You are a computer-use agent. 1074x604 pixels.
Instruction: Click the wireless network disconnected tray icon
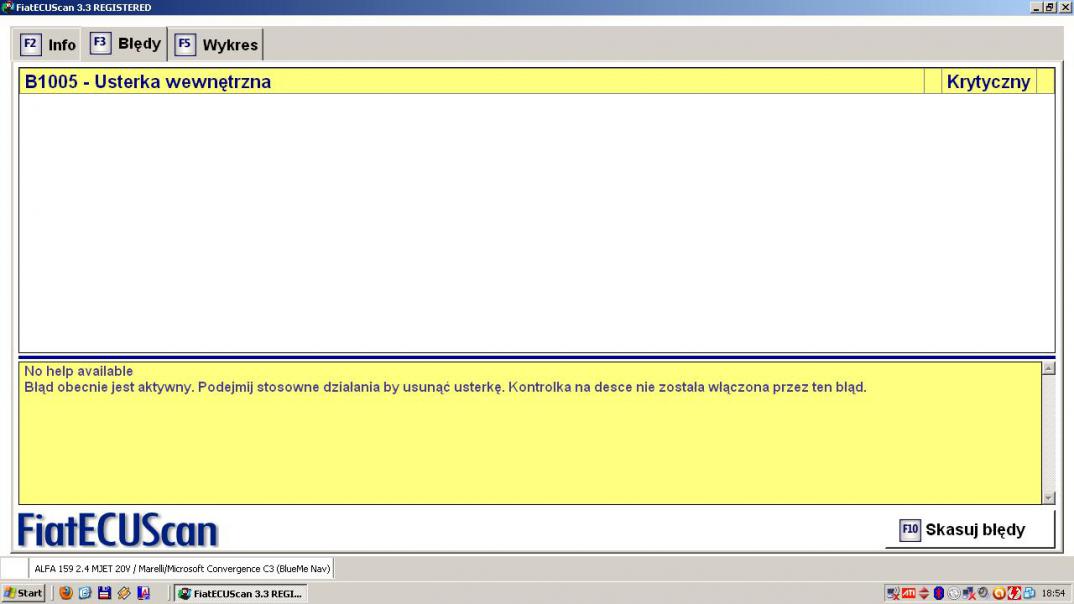pos(893,594)
